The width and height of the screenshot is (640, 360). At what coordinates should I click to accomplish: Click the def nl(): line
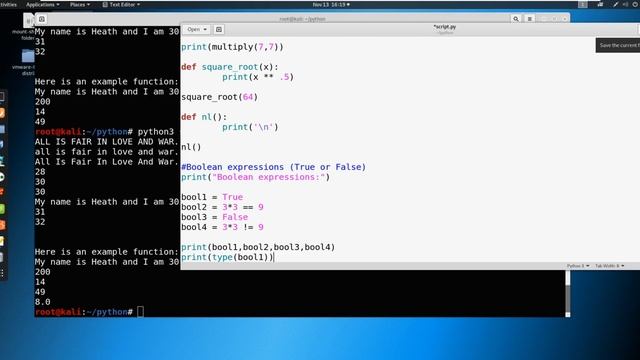(204, 117)
